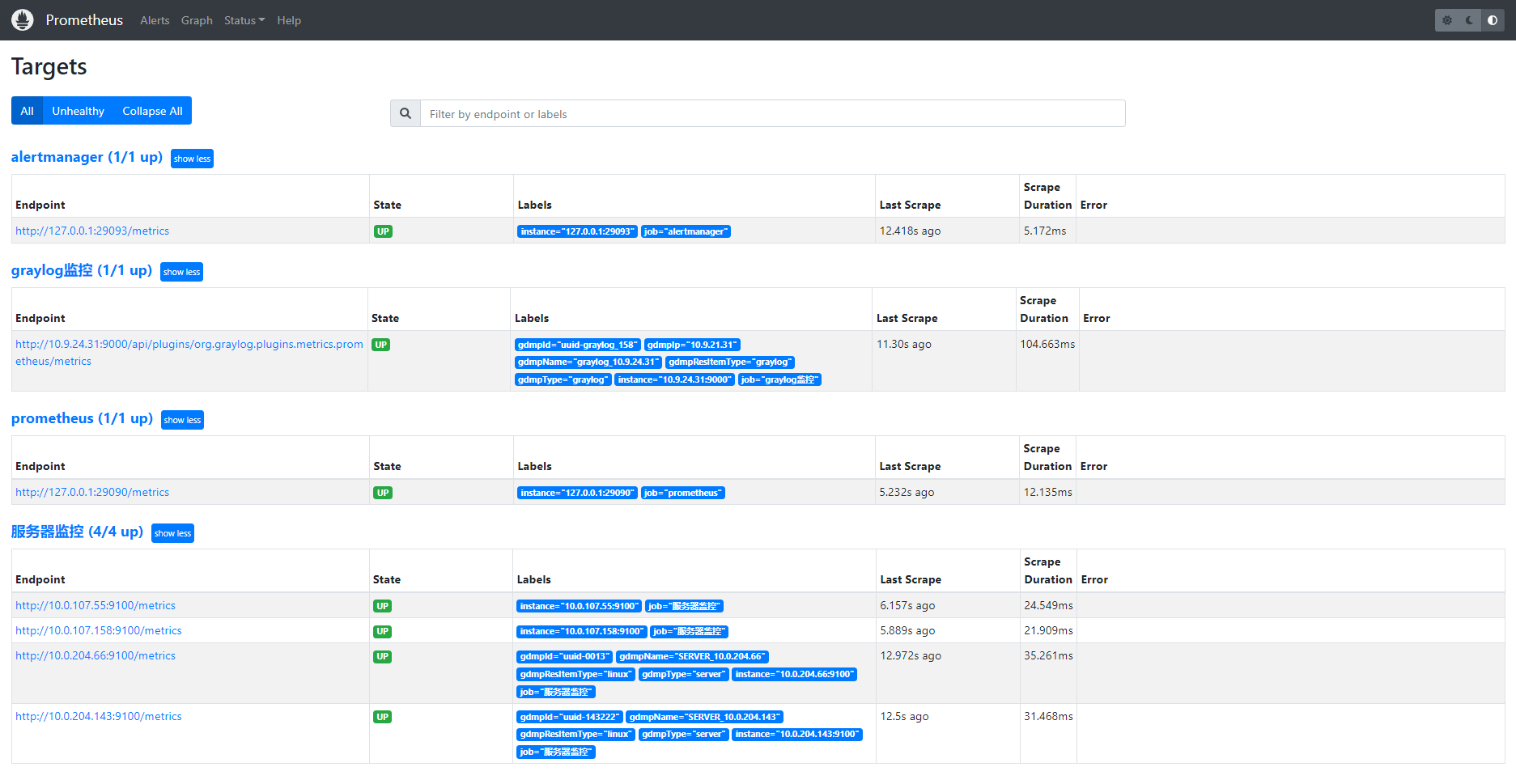
Task: Click the UP badge for graylog endpoint
Action: pos(380,344)
